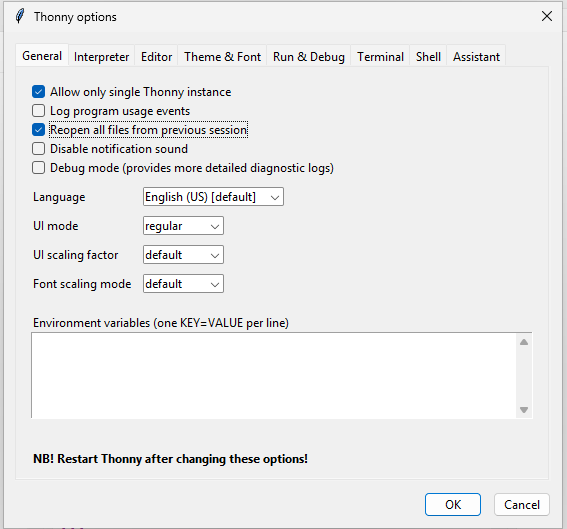Toggle Reopen all files from previous session

38,130
